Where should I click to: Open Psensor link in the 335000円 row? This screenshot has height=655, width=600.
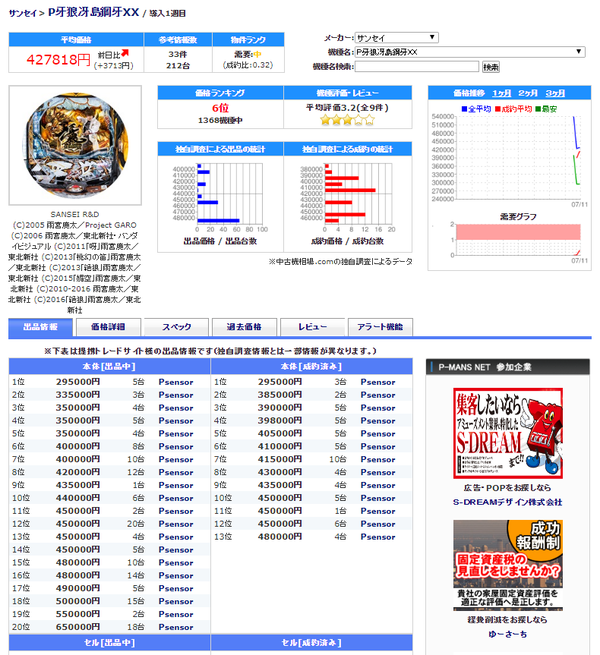tap(176, 395)
